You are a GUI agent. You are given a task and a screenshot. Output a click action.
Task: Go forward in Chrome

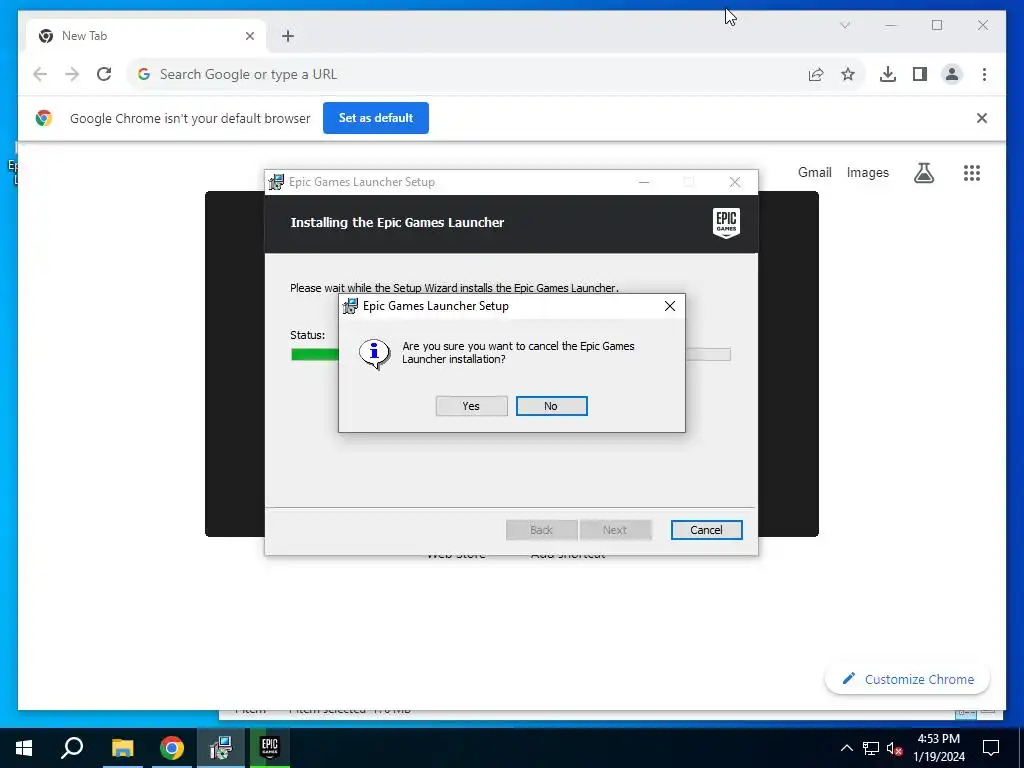72,74
